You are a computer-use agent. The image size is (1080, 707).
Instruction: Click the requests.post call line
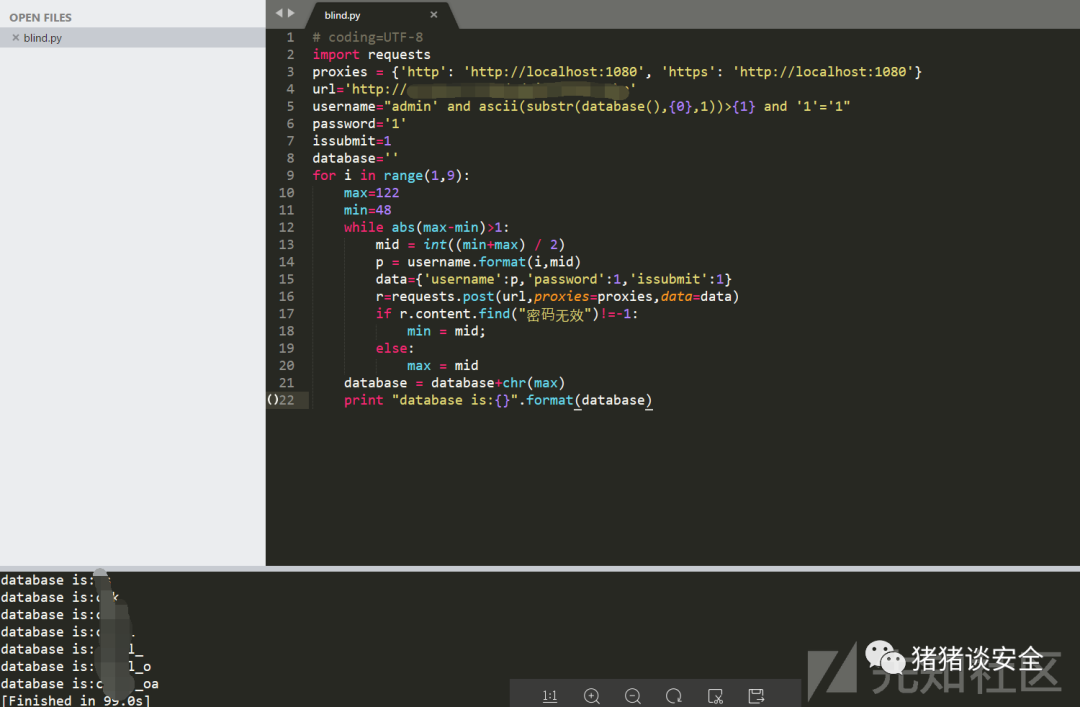pyautogui.click(x=557, y=296)
